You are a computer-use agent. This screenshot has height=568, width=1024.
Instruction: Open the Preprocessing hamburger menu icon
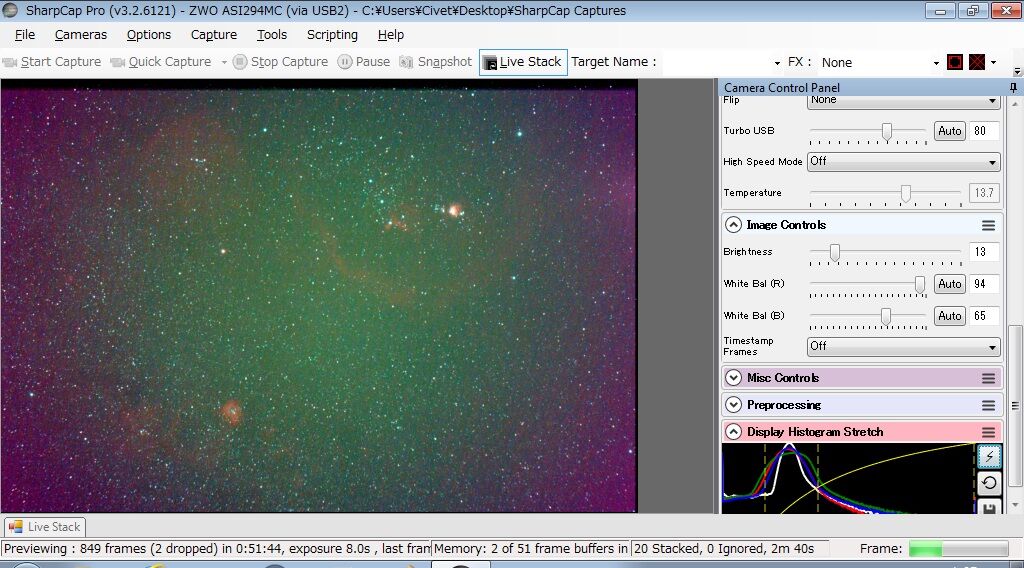pyautogui.click(x=988, y=405)
